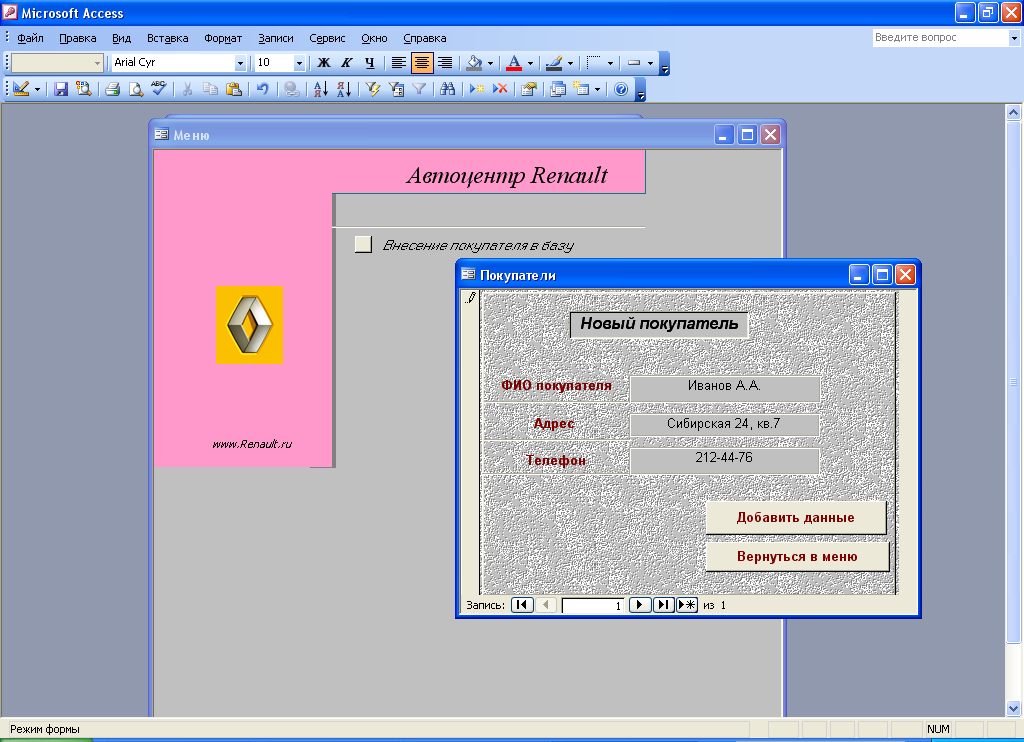
Task: Click the Delete Record toolbar icon
Action: [500, 89]
